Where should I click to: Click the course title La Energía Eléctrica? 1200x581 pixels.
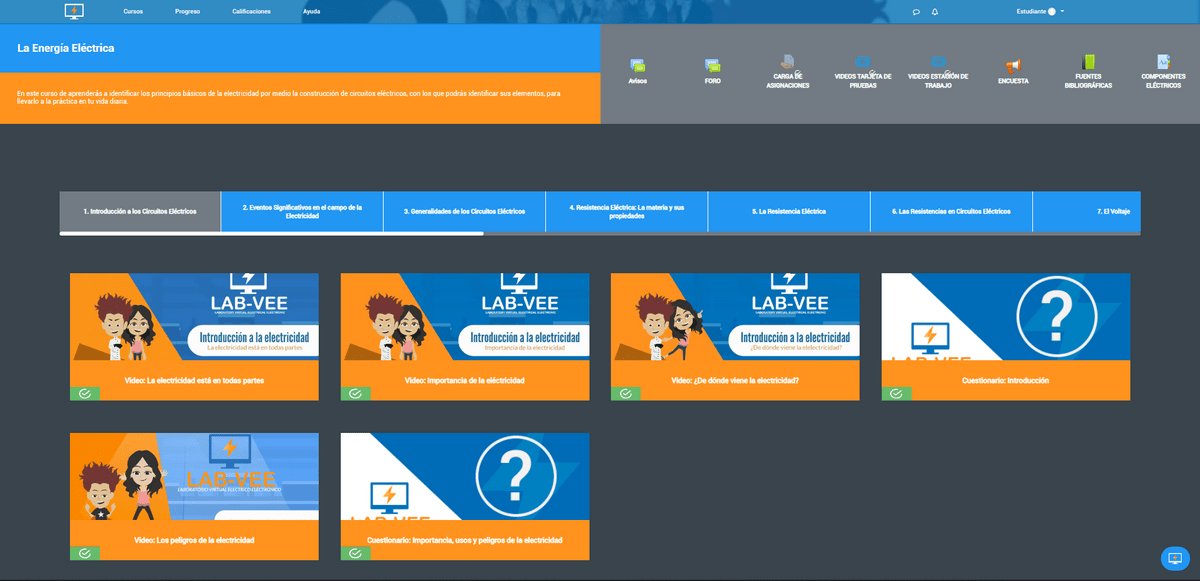(x=66, y=48)
